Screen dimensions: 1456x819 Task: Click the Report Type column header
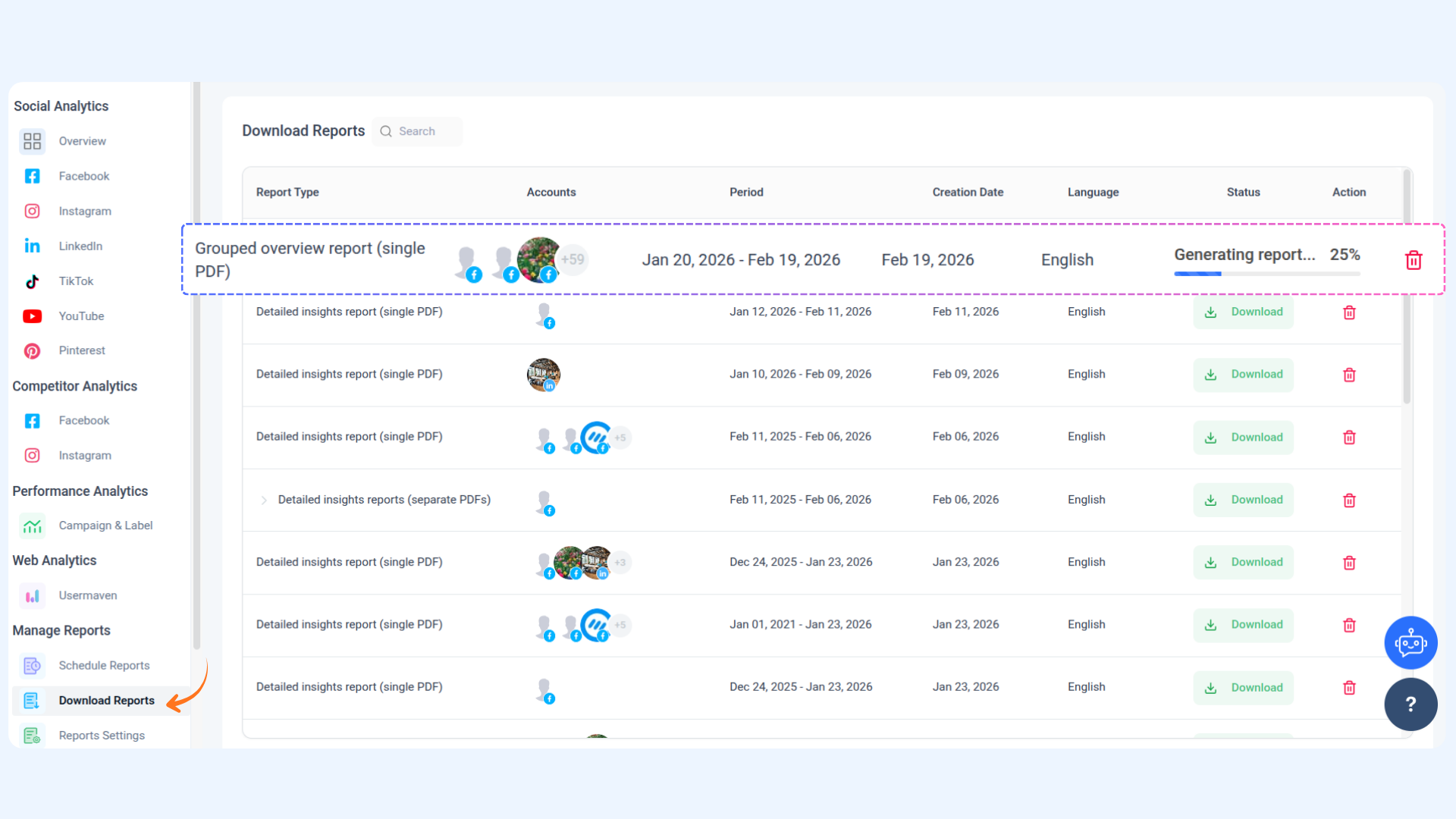pyautogui.click(x=287, y=193)
